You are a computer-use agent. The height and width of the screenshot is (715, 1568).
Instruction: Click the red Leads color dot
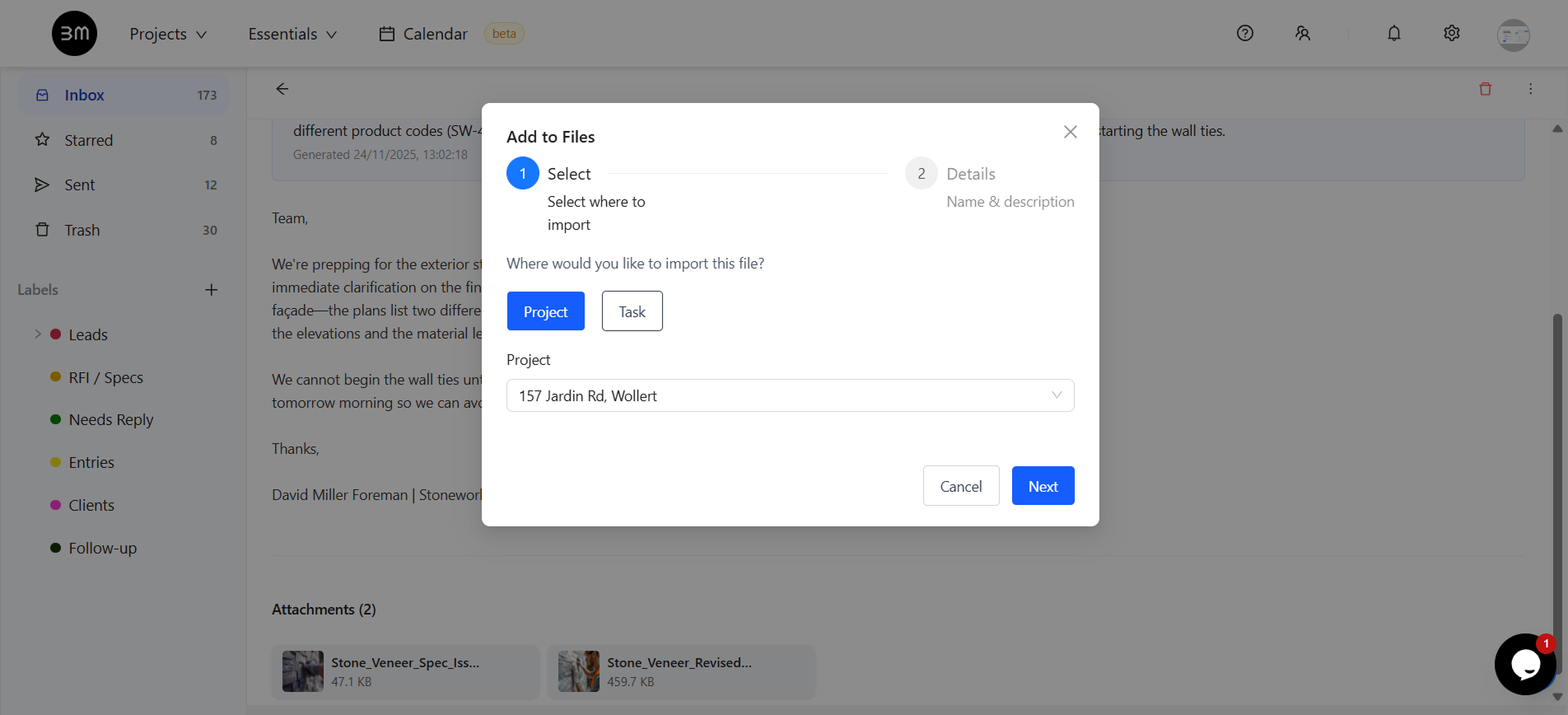[56, 334]
